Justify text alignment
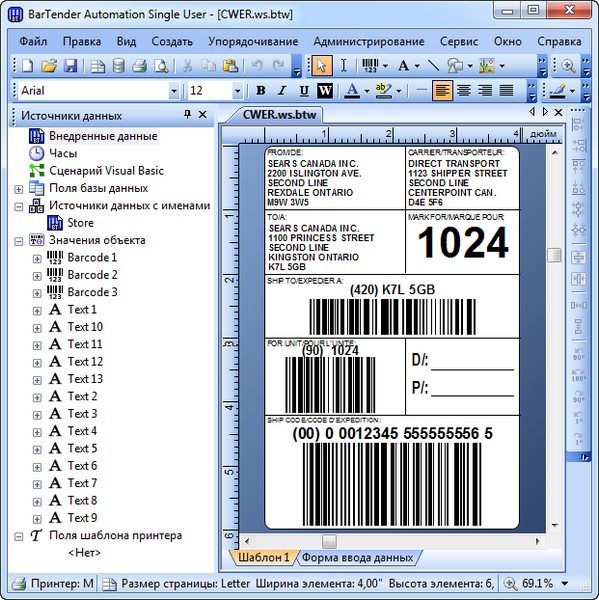 (x=507, y=91)
